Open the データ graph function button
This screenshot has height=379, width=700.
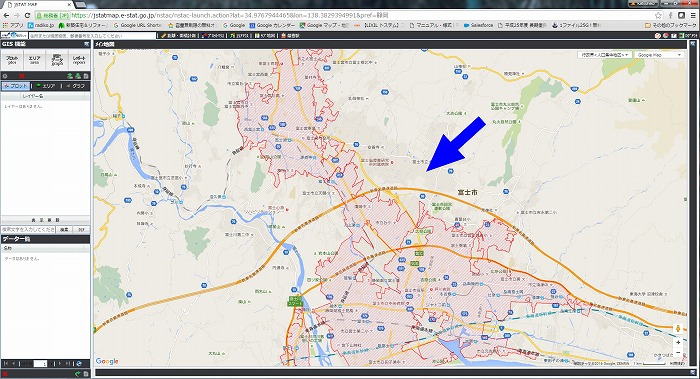tap(57, 60)
